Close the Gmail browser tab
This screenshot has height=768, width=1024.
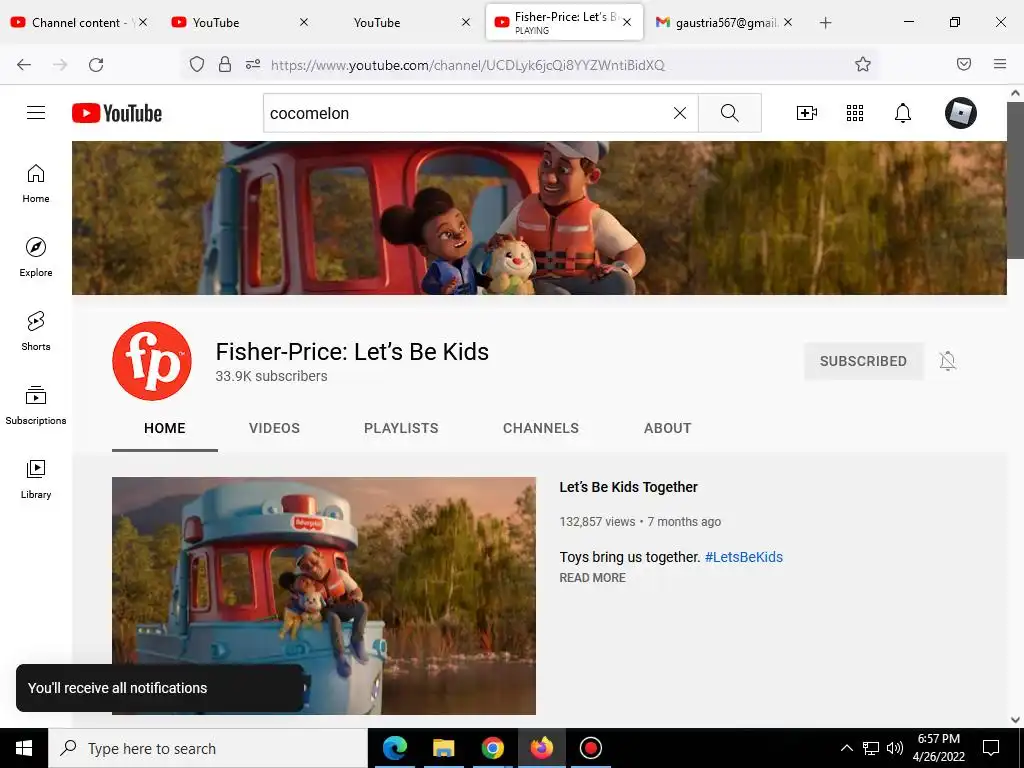tap(788, 23)
